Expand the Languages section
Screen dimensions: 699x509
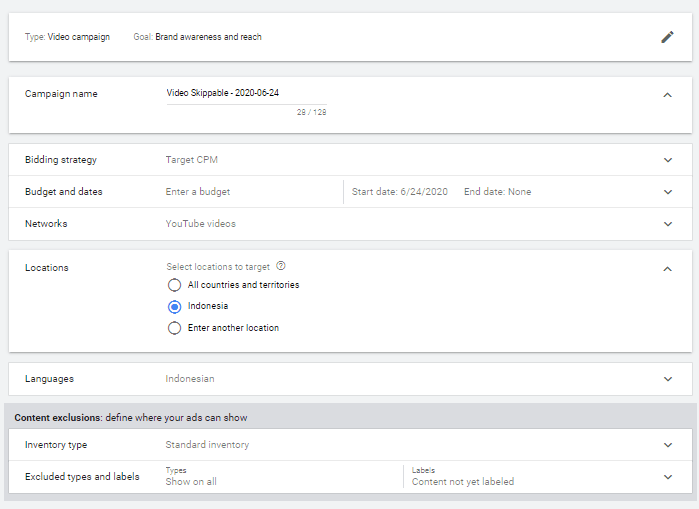point(668,379)
